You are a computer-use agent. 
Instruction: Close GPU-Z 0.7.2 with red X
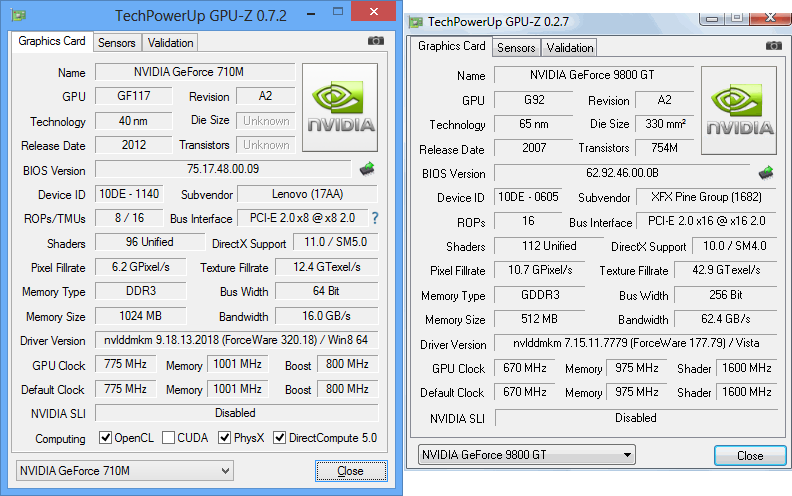[x=374, y=12]
